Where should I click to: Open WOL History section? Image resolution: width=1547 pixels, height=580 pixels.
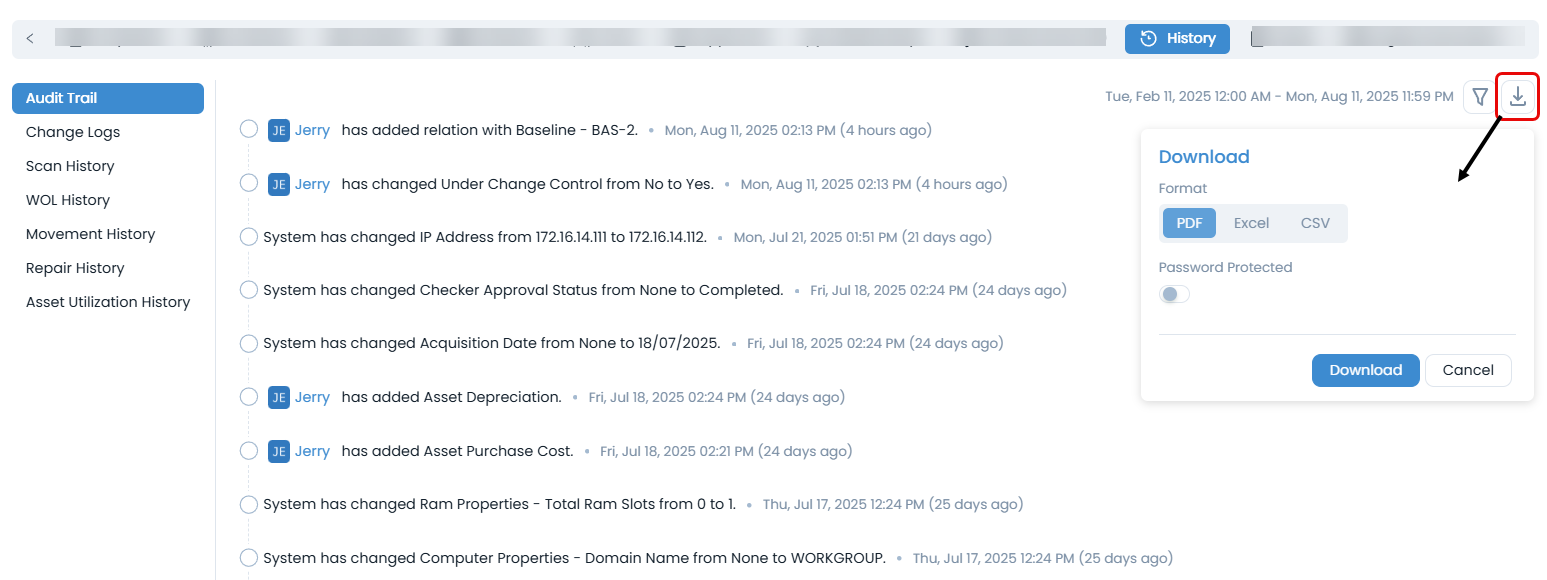tap(68, 200)
